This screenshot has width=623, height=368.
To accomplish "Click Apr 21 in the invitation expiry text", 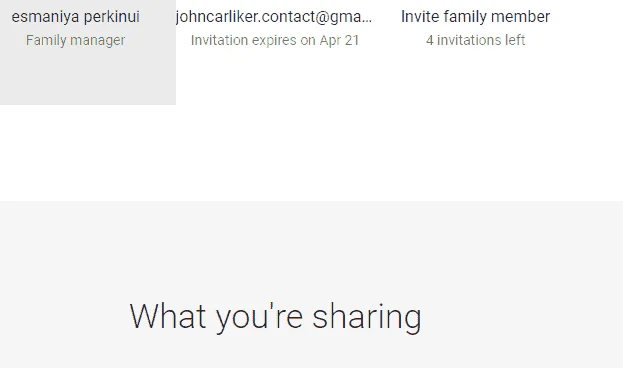I will pyautogui.click(x=339, y=40).
